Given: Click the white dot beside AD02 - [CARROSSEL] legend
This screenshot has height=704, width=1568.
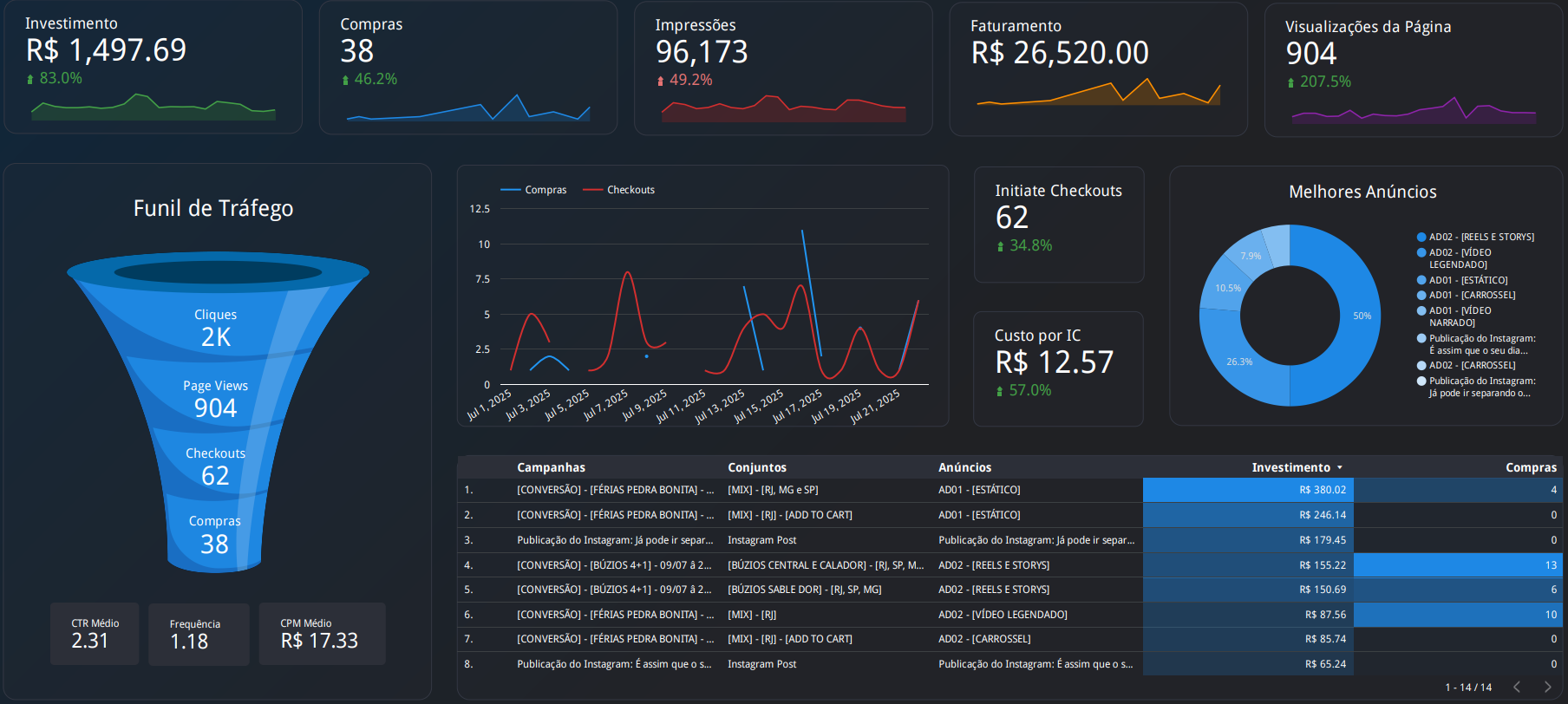Looking at the screenshot, I should pos(1421,365).
